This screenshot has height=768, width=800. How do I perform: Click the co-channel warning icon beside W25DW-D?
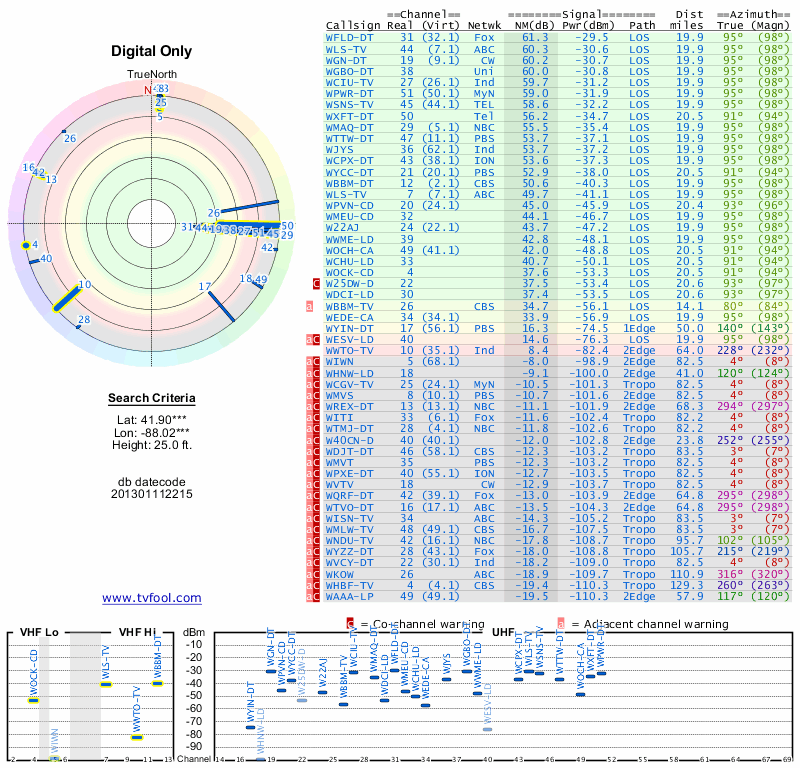pos(316,285)
